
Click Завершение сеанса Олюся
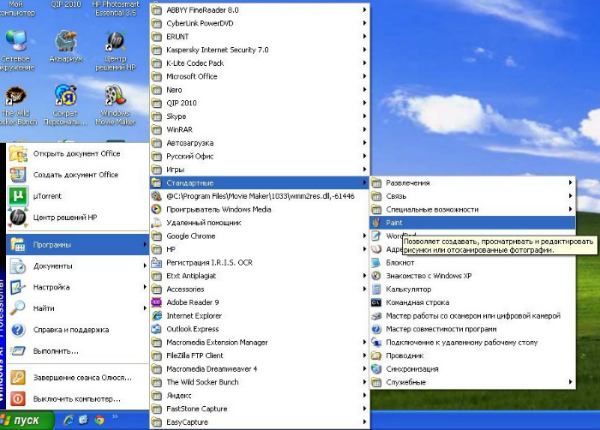pyautogui.click(x=77, y=378)
